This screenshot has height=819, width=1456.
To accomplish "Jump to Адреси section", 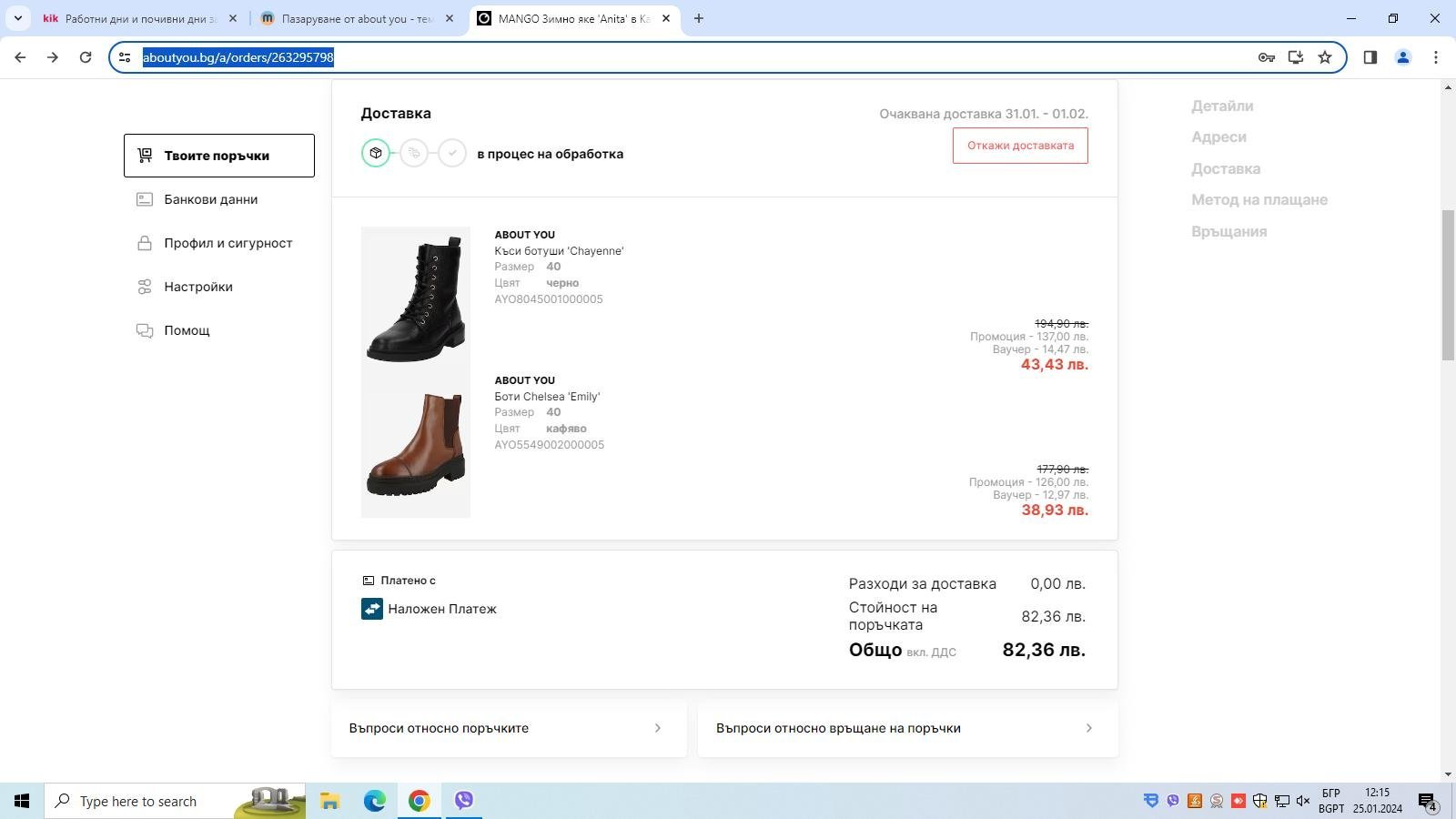I will click(1218, 137).
